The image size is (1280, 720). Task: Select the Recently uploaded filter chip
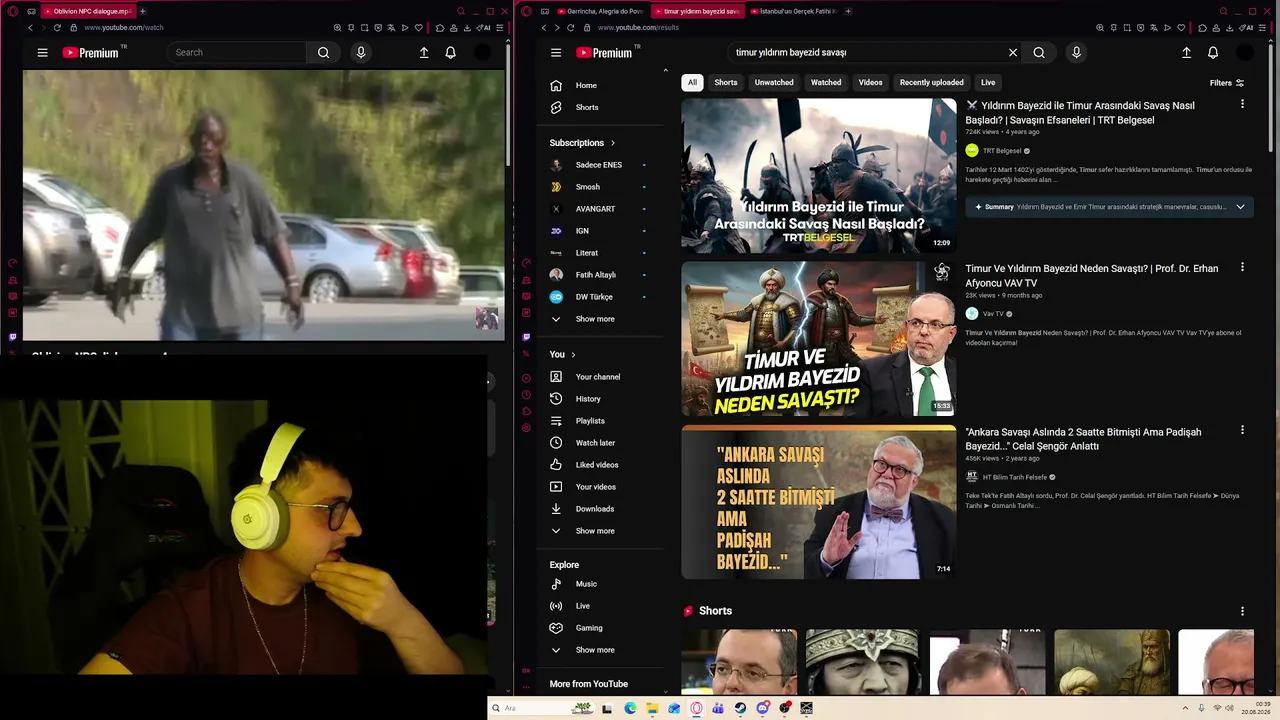pyautogui.click(x=932, y=82)
